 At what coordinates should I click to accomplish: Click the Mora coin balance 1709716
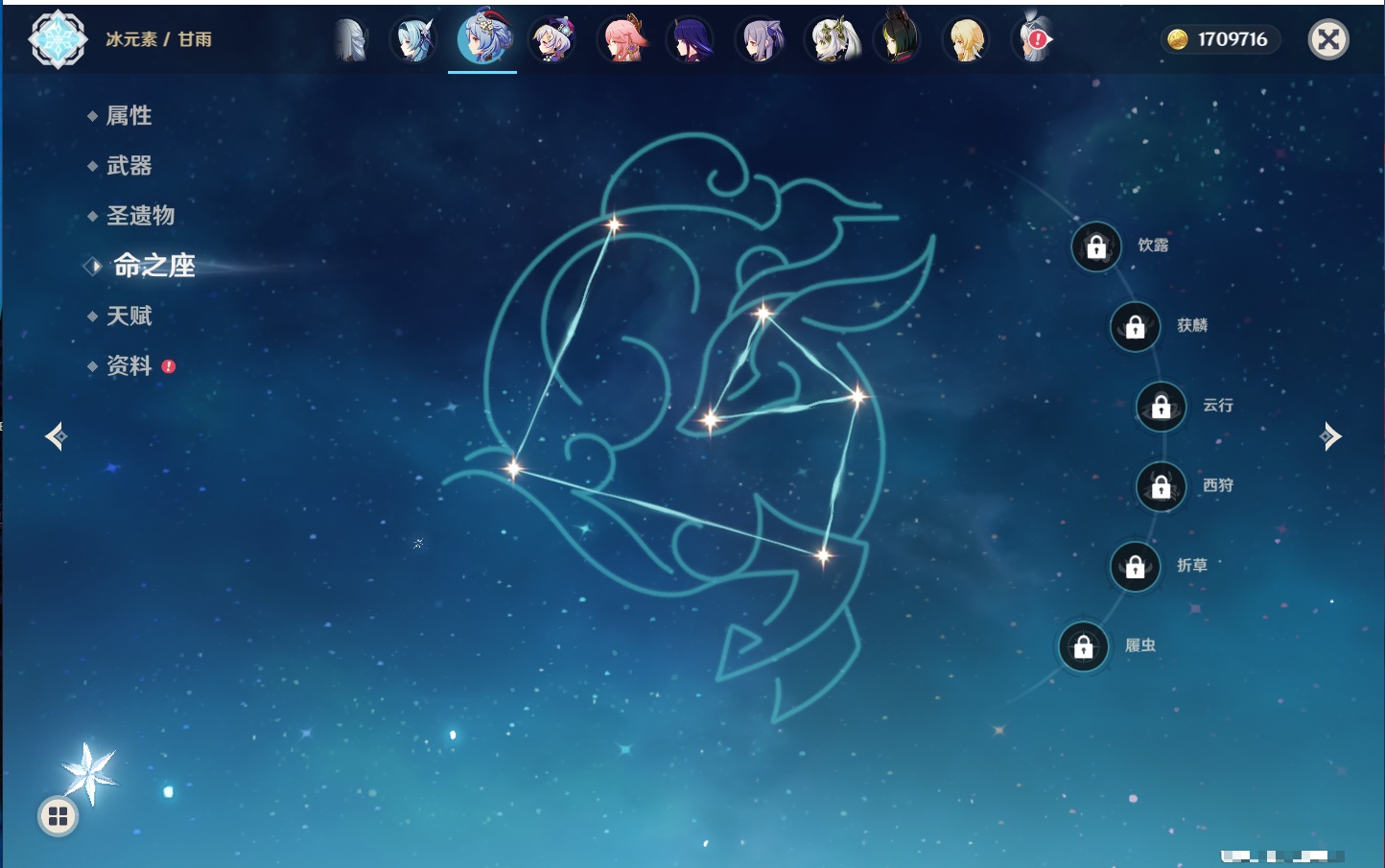pos(1220,39)
